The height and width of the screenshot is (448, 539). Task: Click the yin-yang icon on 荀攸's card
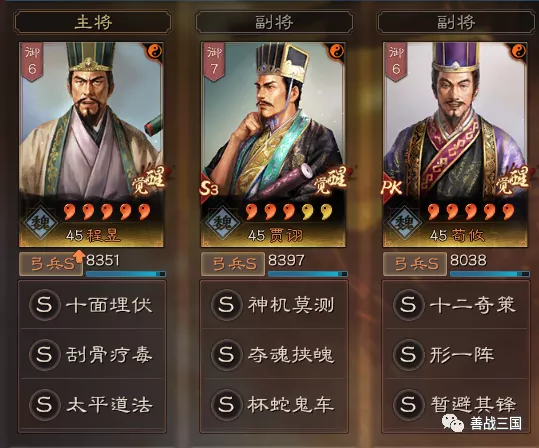518,52
